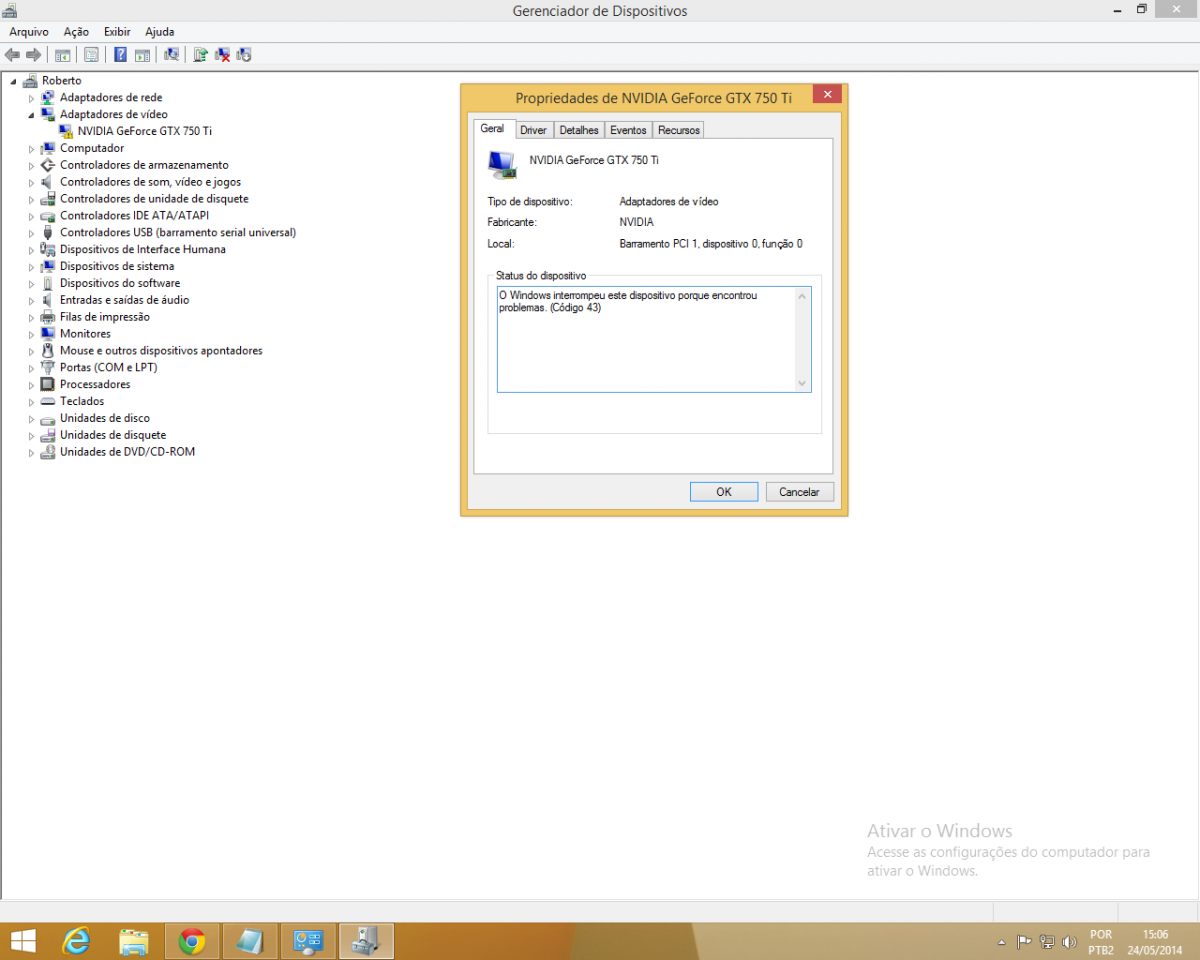Select the Geral tab
Image resolution: width=1200 pixels, height=960 pixels.
click(493, 129)
